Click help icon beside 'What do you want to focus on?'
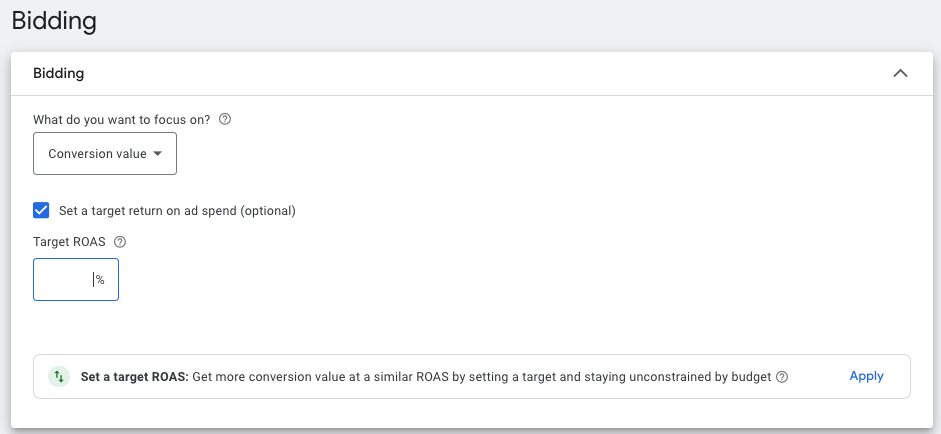The width and height of the screenshot is (941, 434). pos(225,119)
